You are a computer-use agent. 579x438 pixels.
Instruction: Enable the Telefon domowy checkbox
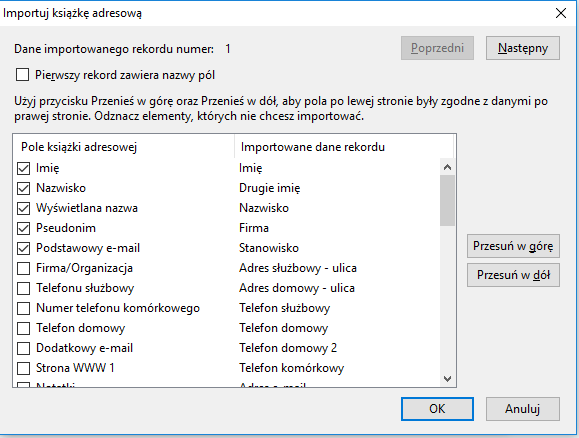24,328
